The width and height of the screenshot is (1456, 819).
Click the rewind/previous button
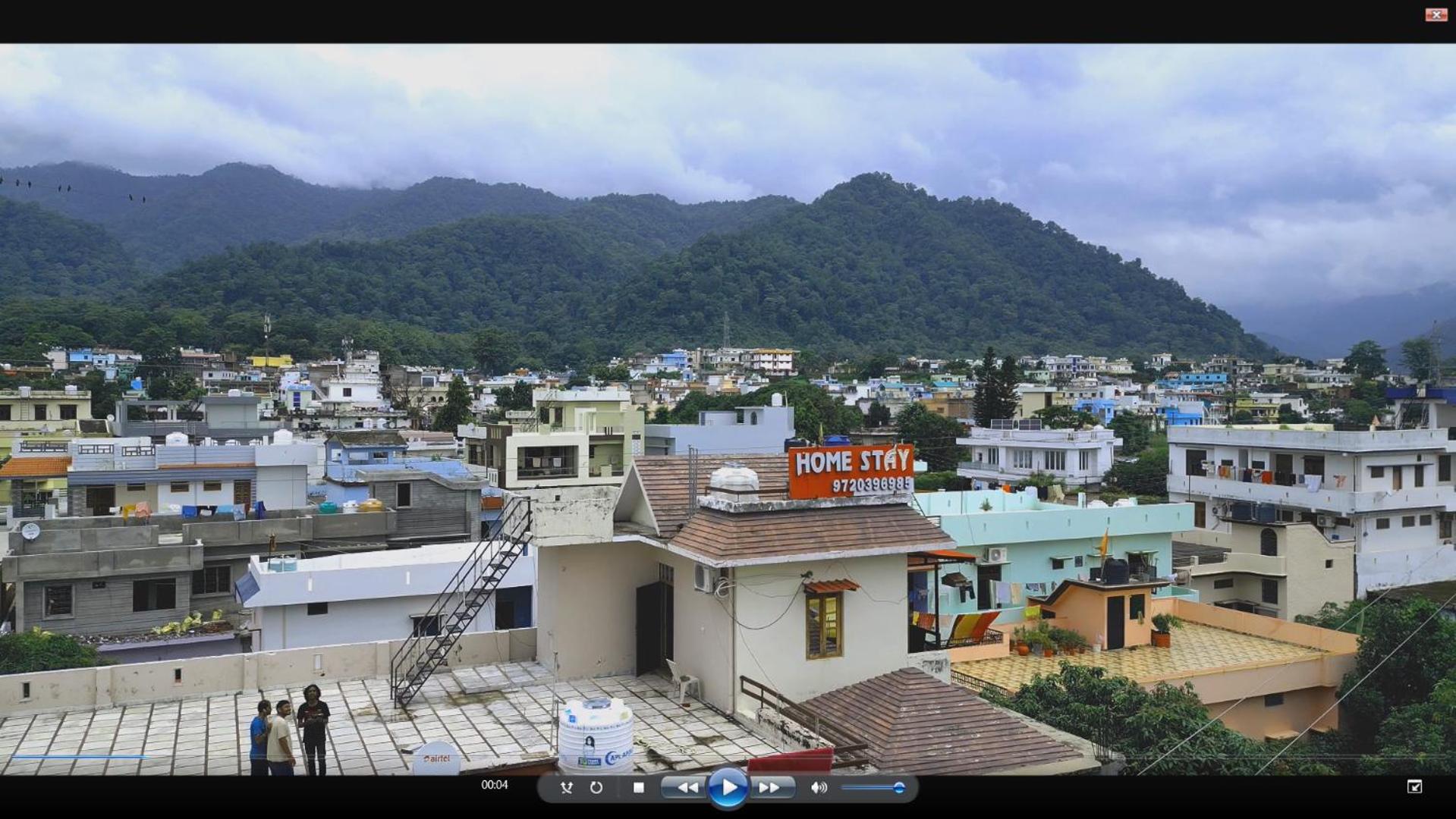coord(685,788)
